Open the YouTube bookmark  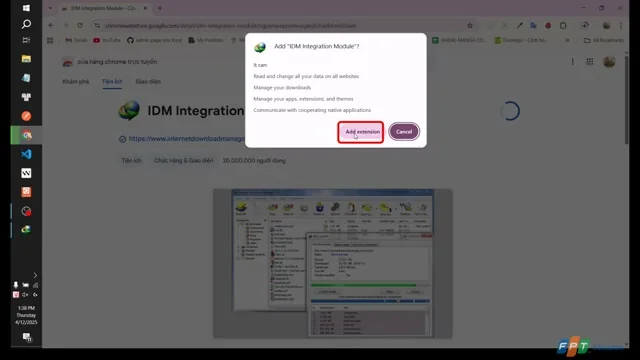107,40
